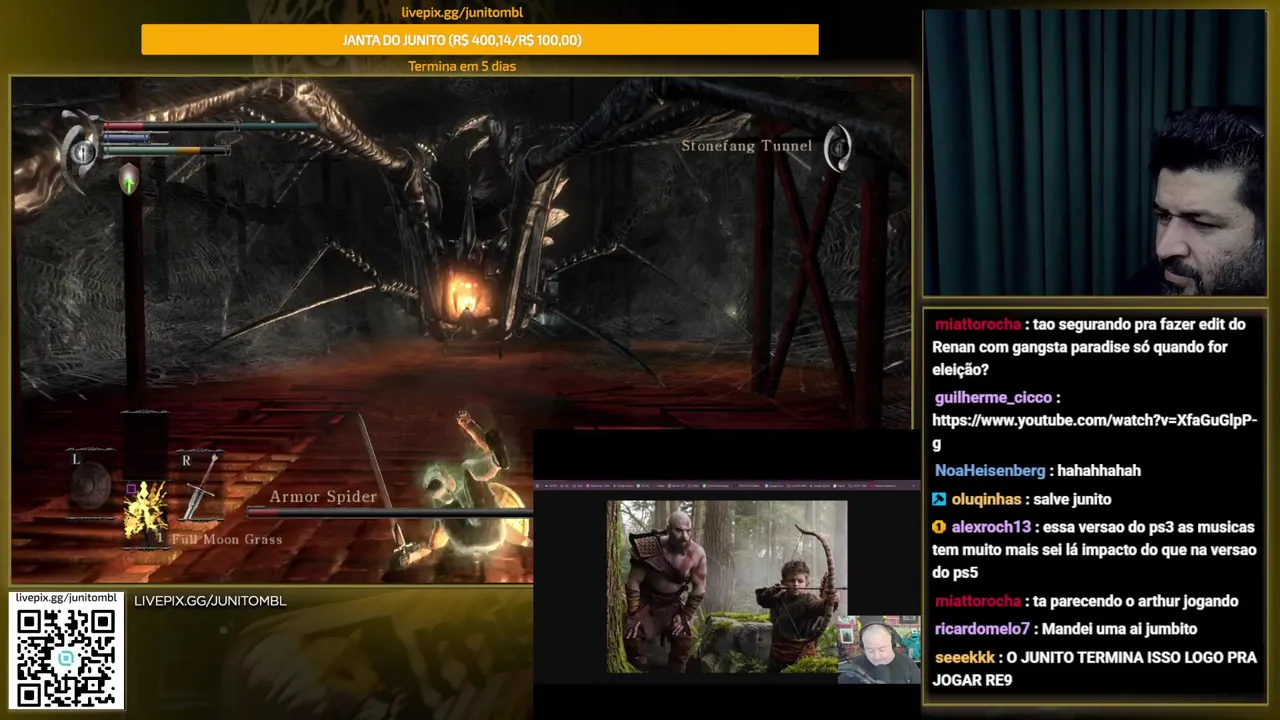The width and height of the screenshot is (1280, 720).
Task: Click username miattorocha on the gangsta paradise message
Action: pos(978,324)
